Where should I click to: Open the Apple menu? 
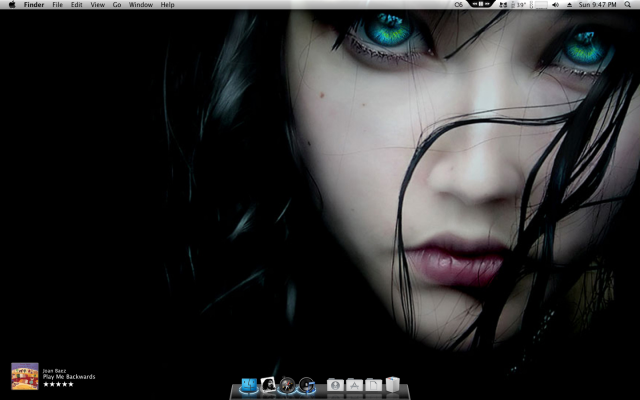[12, 4]
